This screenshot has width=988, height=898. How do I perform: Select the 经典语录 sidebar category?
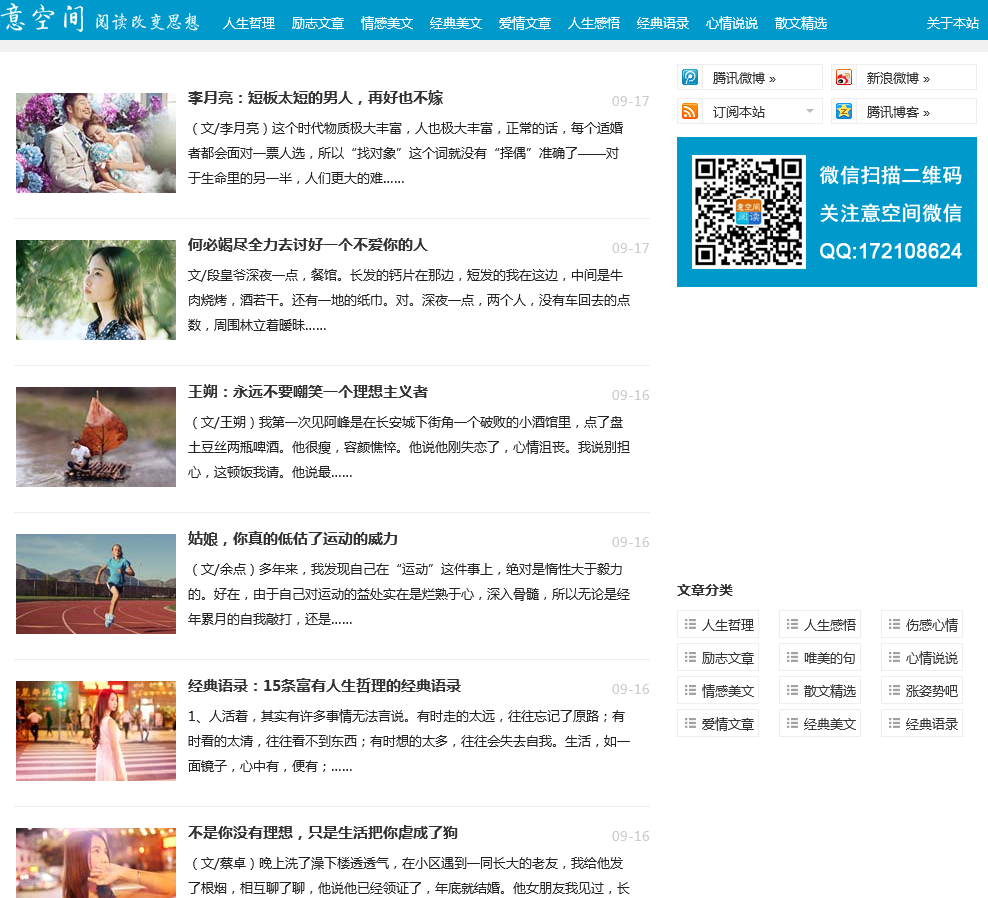point(922,724)
